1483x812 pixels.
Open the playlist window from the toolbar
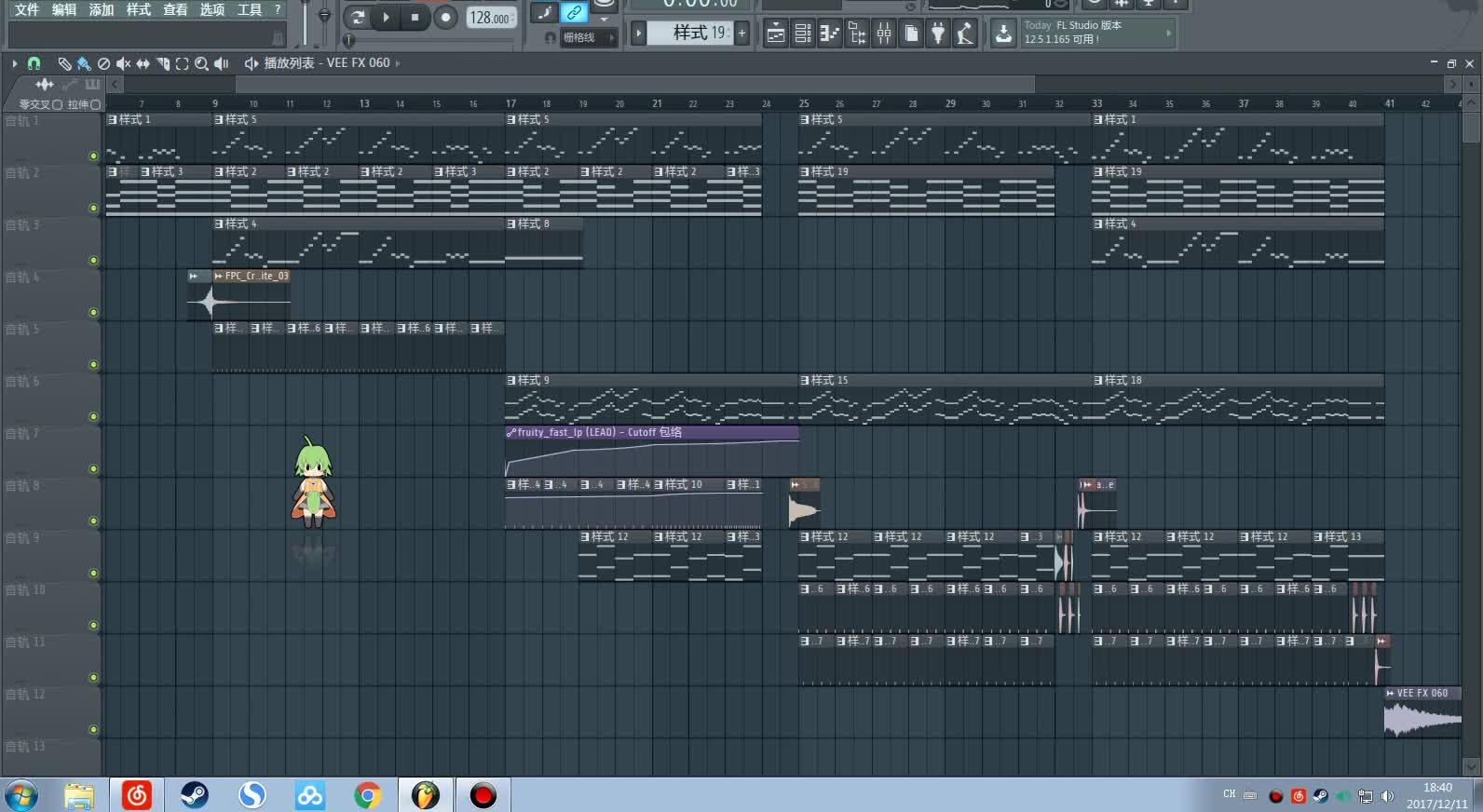(776, 35)
